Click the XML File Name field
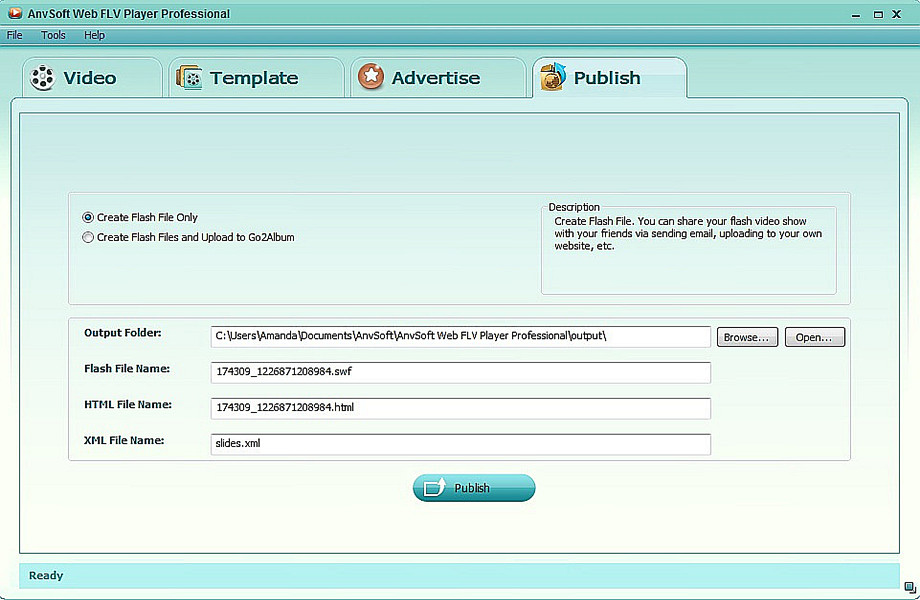Image resolution: width=920 pixels, height=600 pixels. click(461, 443)
